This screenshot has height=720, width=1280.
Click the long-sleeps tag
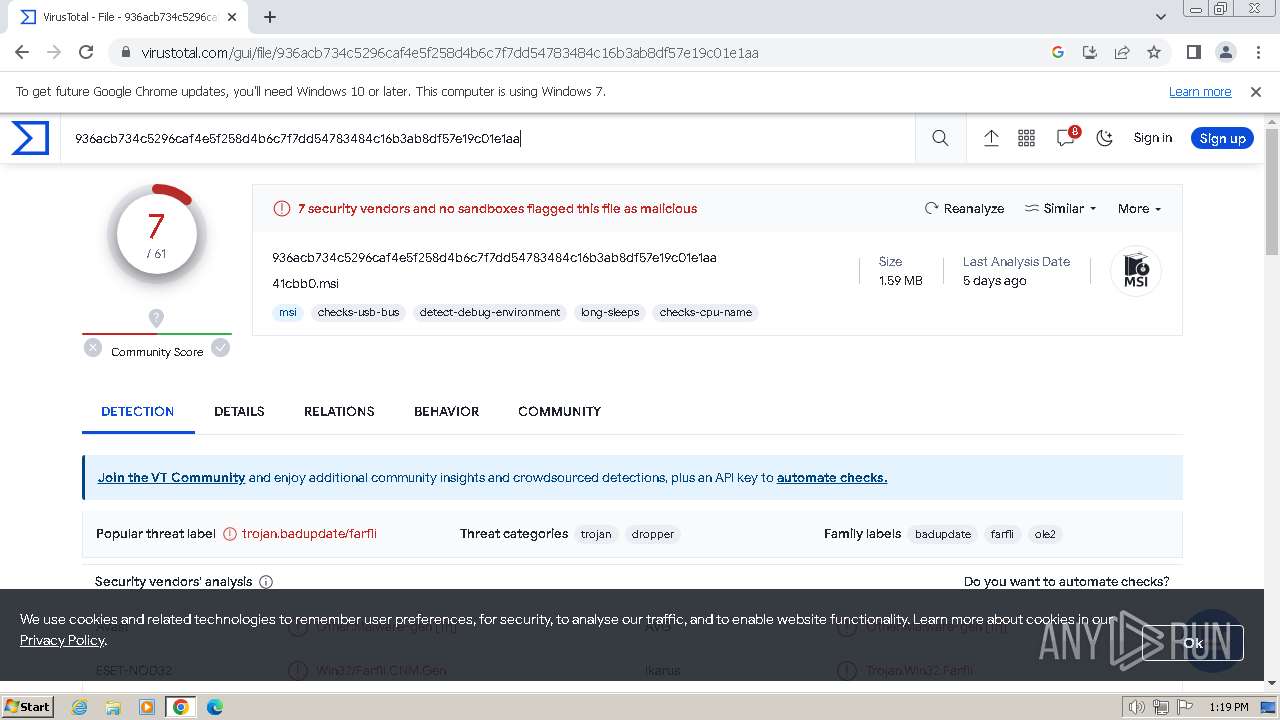click(610, 312)
